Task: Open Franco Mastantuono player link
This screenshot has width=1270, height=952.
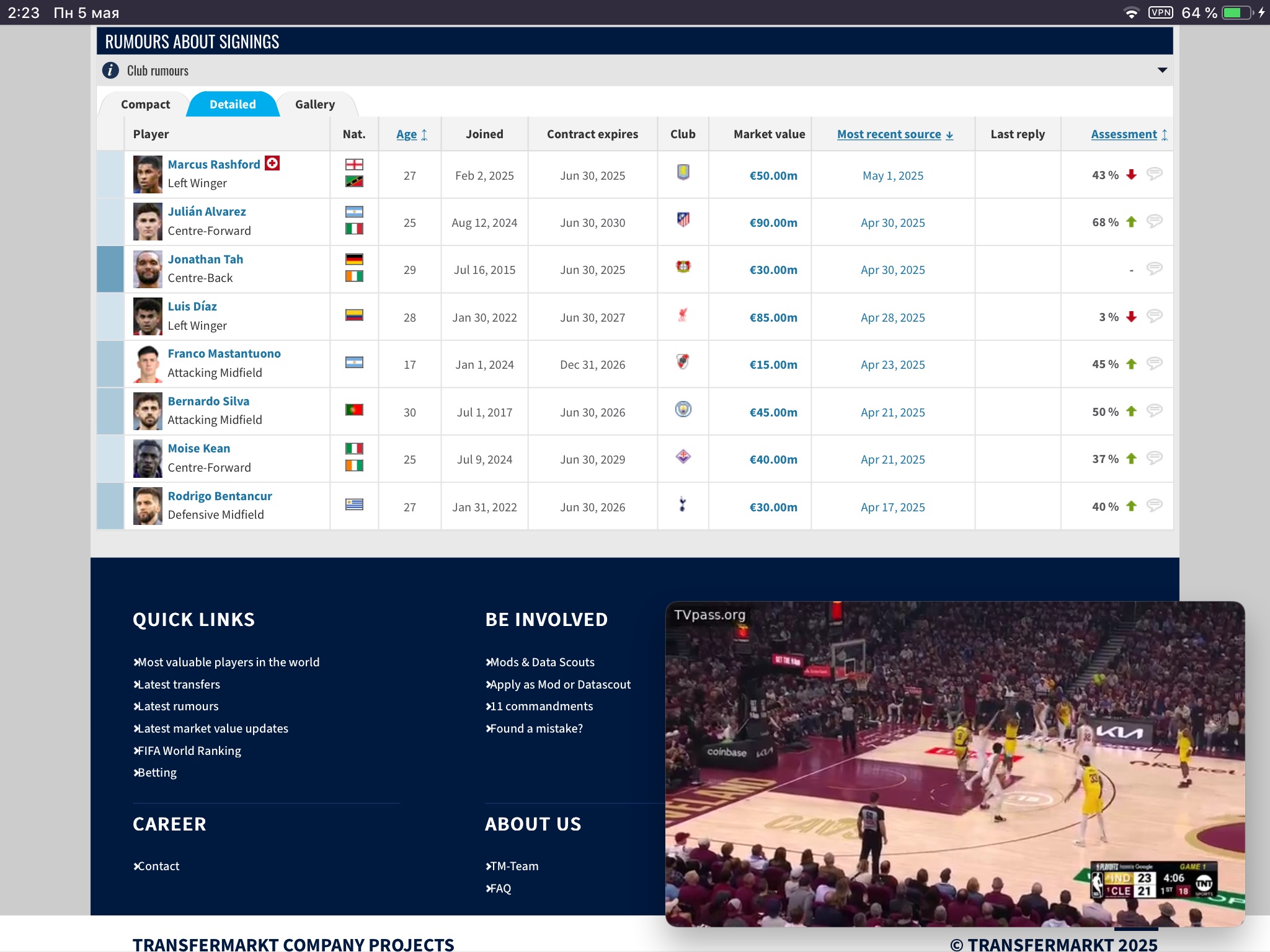Action: [224, 353]
